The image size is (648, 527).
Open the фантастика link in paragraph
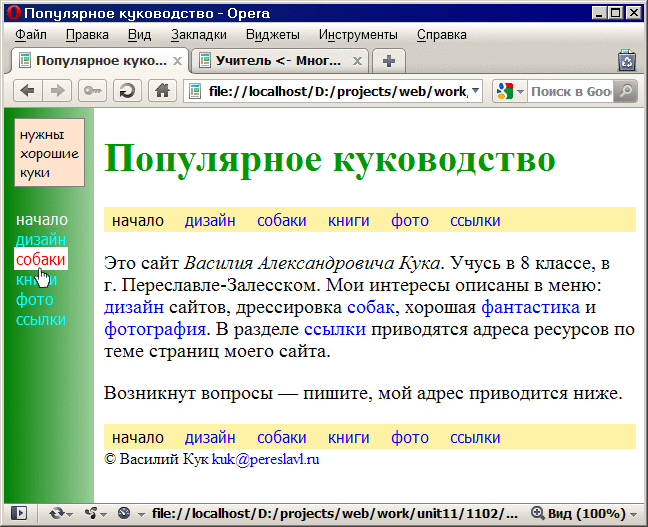click(x=531, y=307)
